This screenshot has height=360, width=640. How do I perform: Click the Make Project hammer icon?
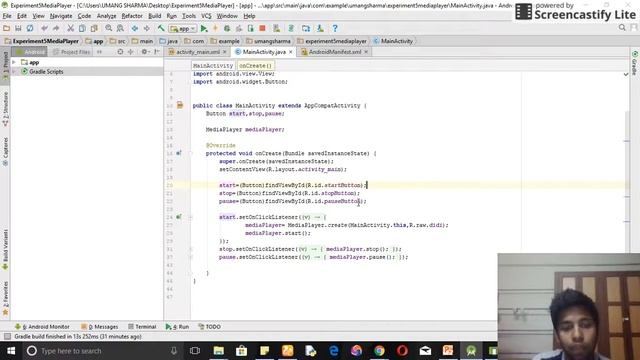pos(161,28)
